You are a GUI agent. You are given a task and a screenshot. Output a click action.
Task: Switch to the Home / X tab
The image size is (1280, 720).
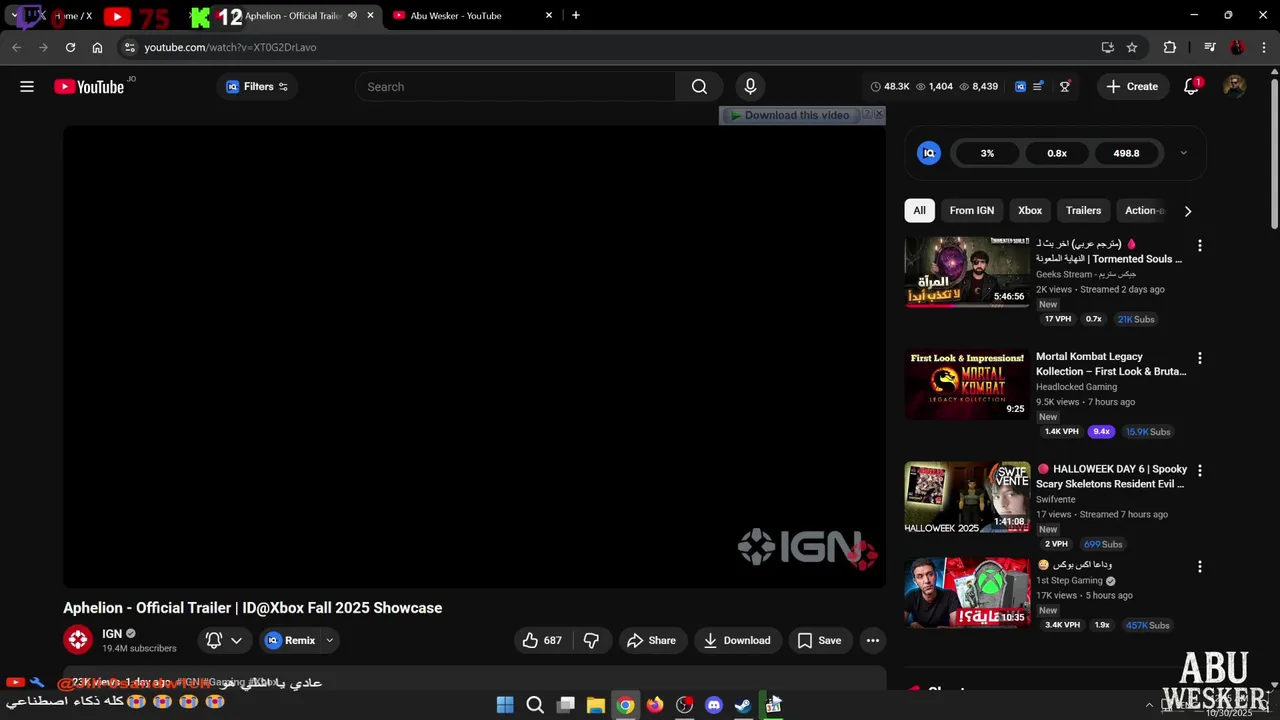click(x=76, y=15)
